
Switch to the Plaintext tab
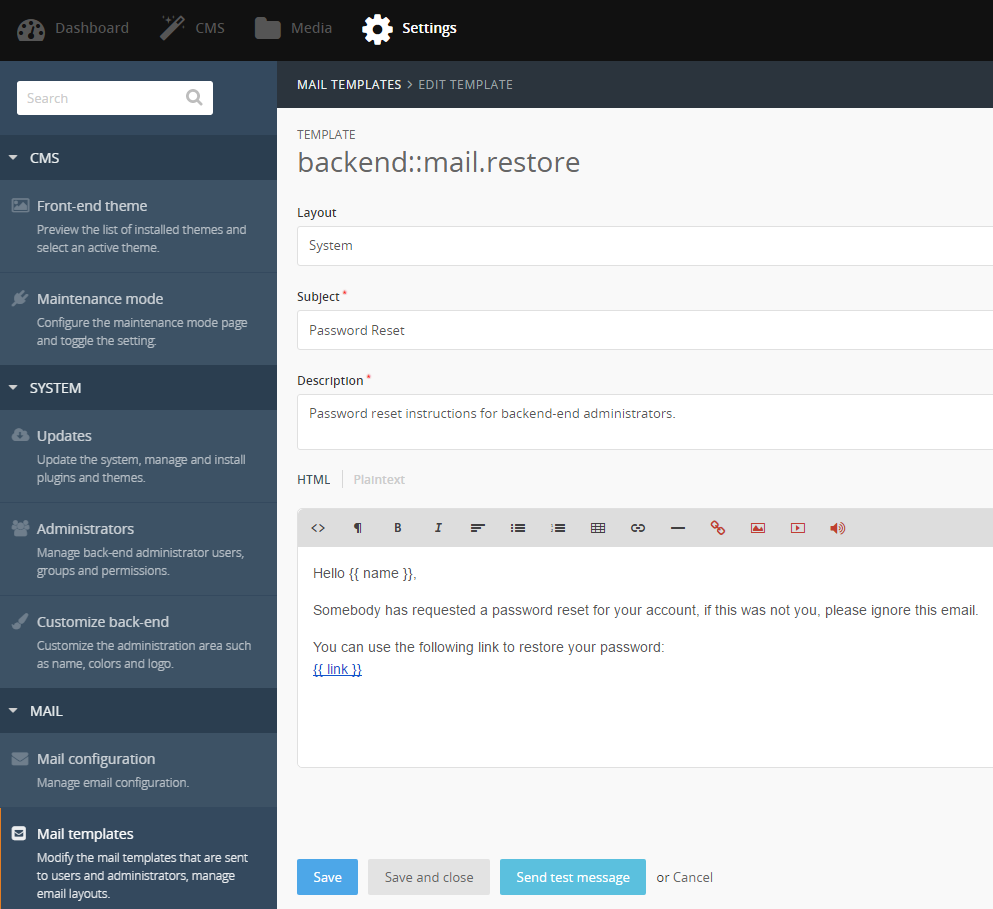(379, 480)
